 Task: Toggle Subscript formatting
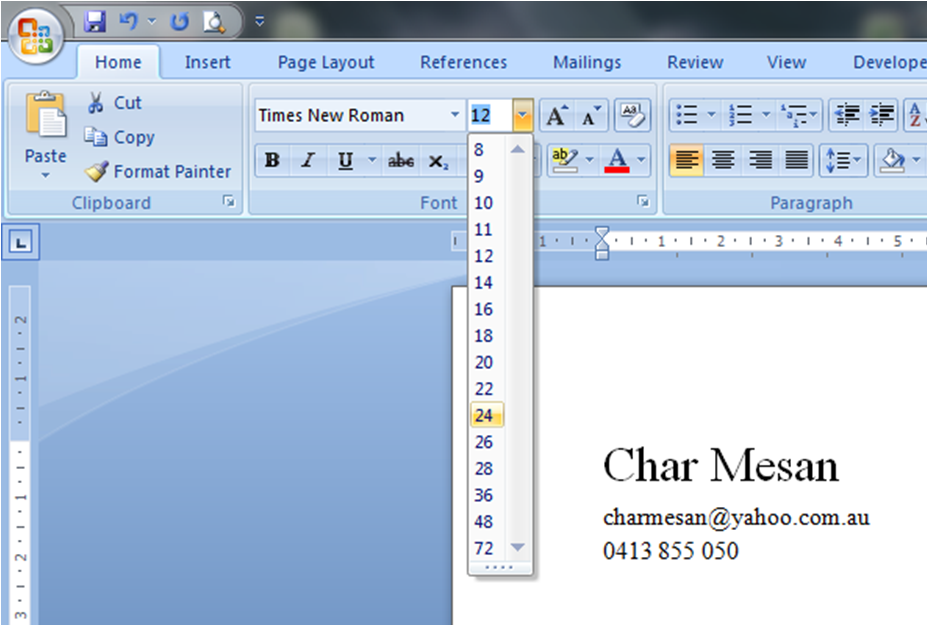click(x=439, y=160)
